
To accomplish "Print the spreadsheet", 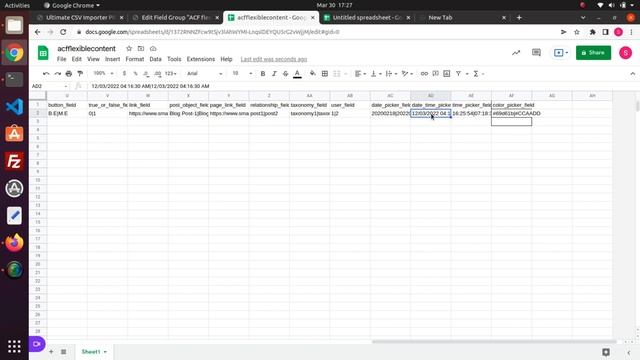I will (x=69, y=73).
